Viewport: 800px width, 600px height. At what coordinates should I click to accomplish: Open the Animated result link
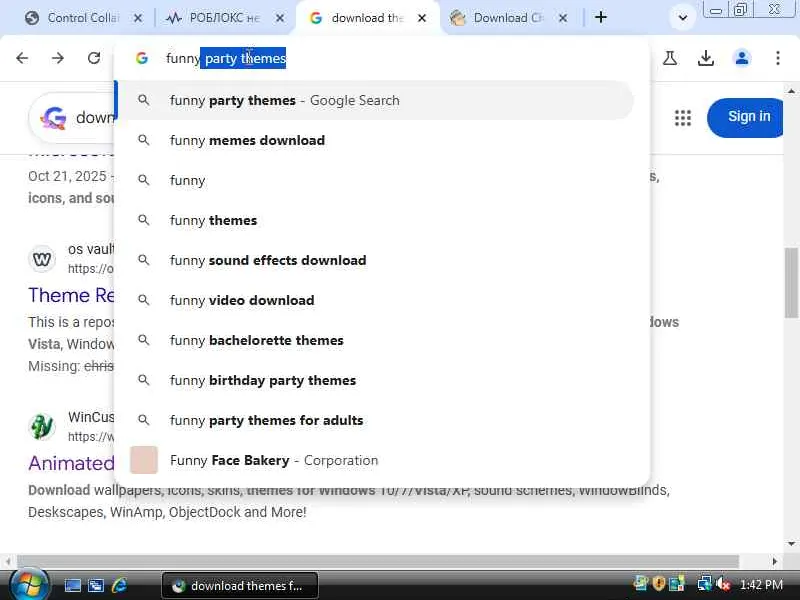(x=71, y=463)
